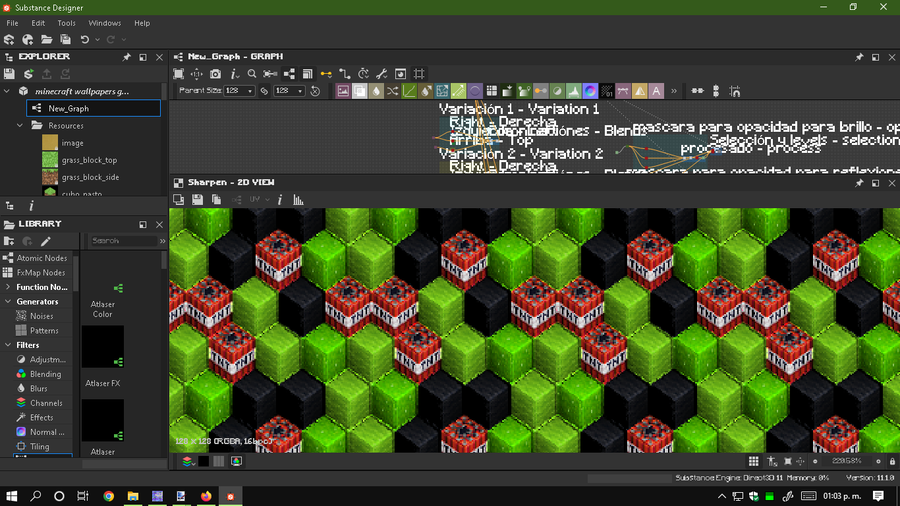Add a Levels histogram node
900x506 pixels.
574,91
